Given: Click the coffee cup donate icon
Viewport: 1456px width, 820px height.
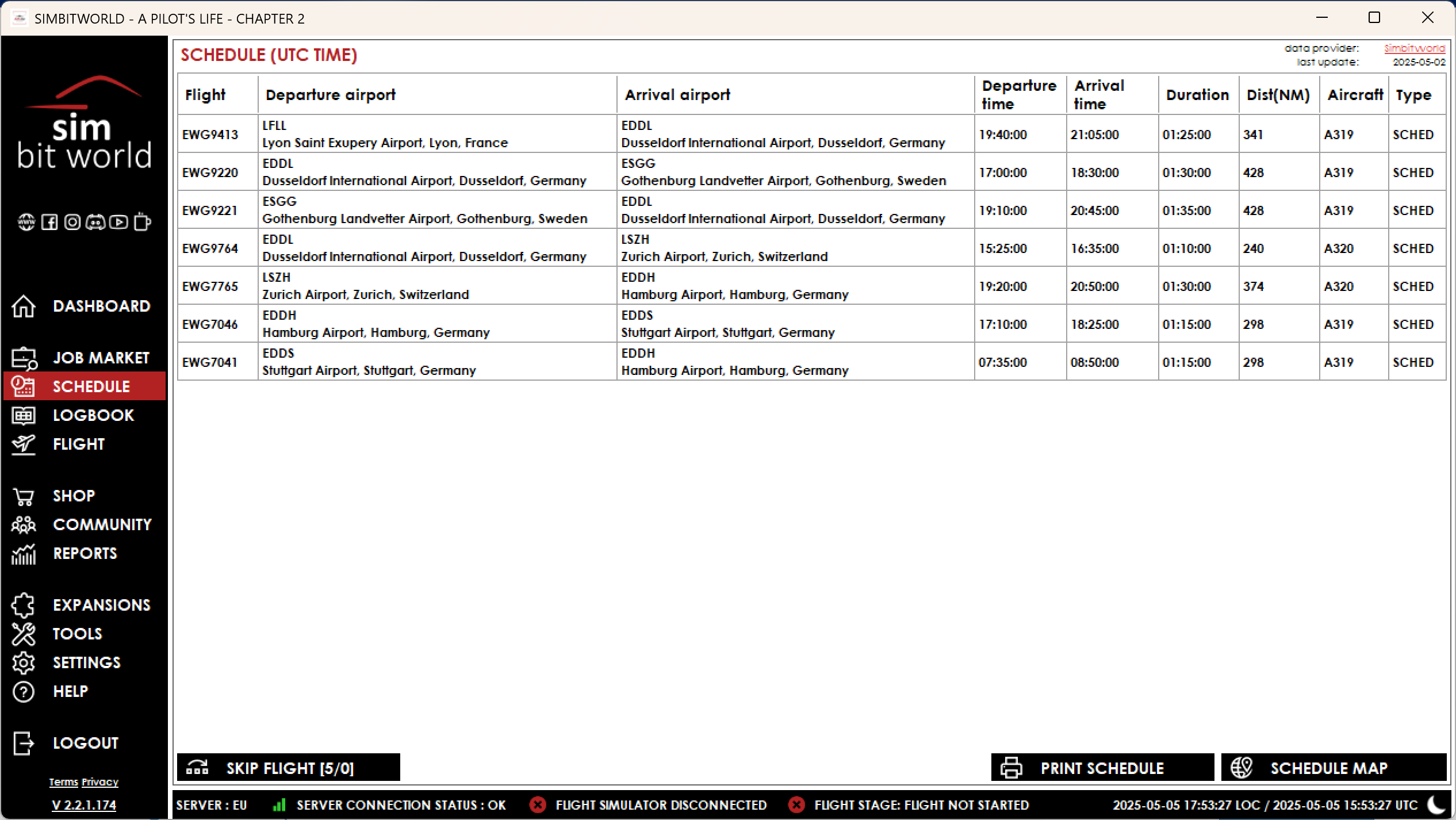Looking at the screenshot, I should click(142, 222).
